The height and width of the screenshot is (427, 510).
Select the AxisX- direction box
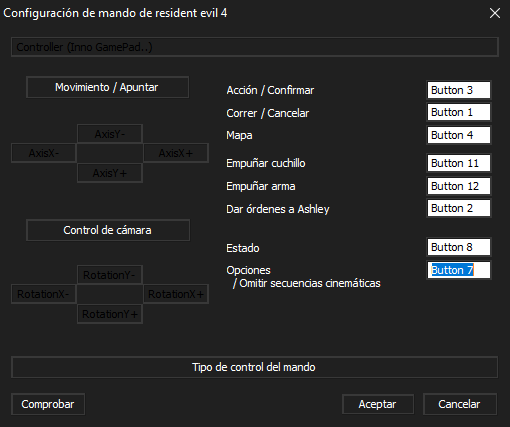click(x=44, y=153)
